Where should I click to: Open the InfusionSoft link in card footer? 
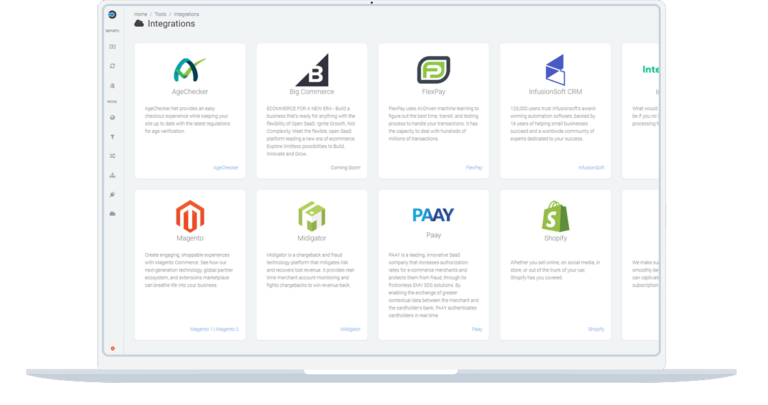coord(592,167)
